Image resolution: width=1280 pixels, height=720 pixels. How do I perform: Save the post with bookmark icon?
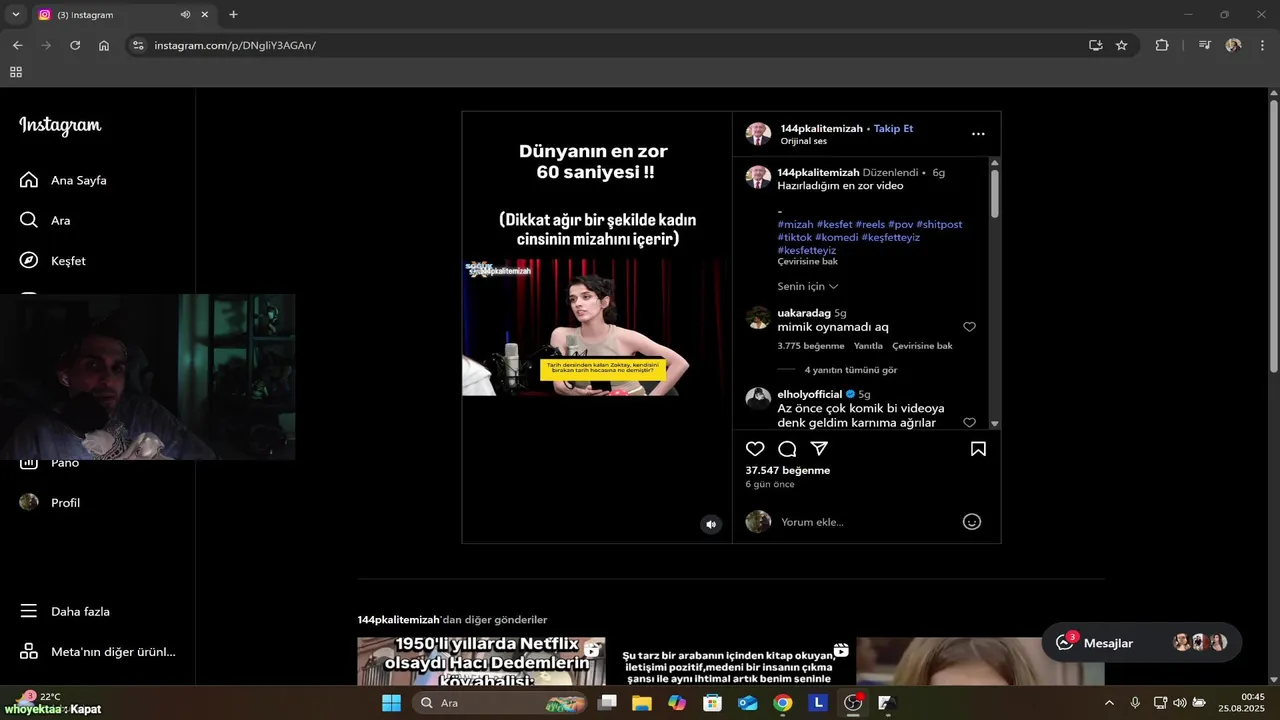click(x=978, y=449)
